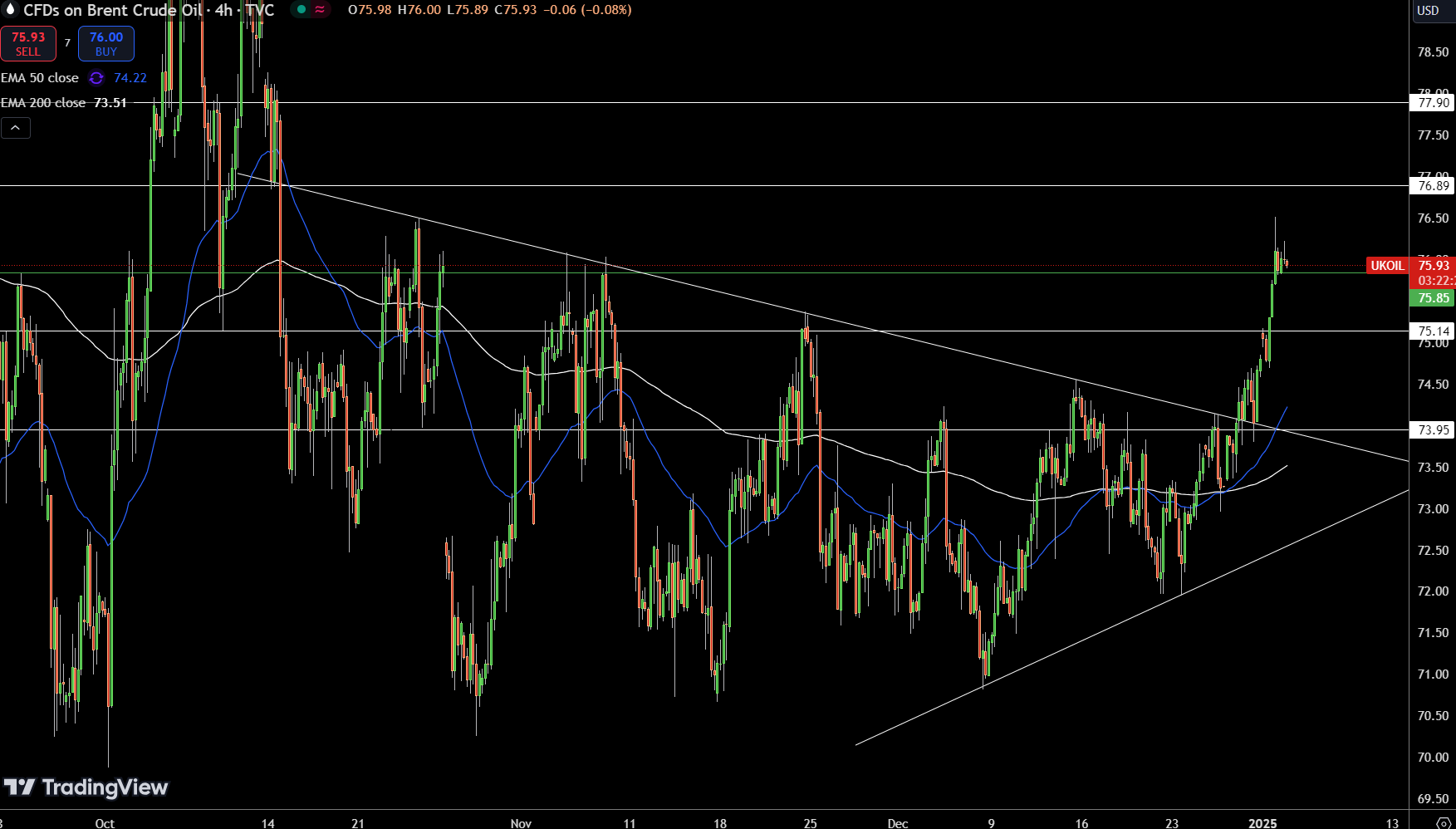Click the 76.50 tick on price scale
The height and width of the screenshot is (829, 1456).
pyautogui.click(x=1433, y=218)
